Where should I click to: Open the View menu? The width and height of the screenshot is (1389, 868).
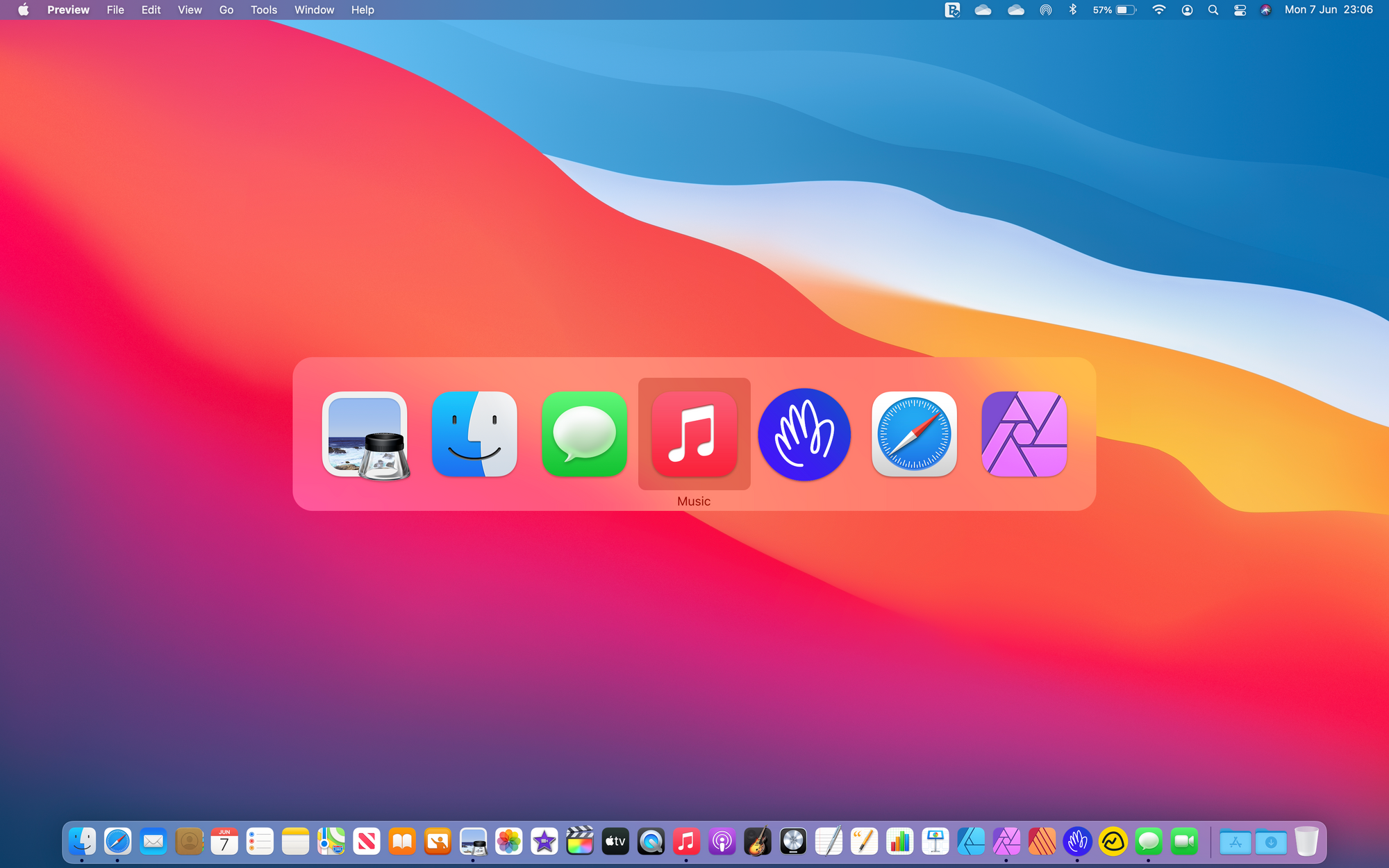tap(190, 10)
